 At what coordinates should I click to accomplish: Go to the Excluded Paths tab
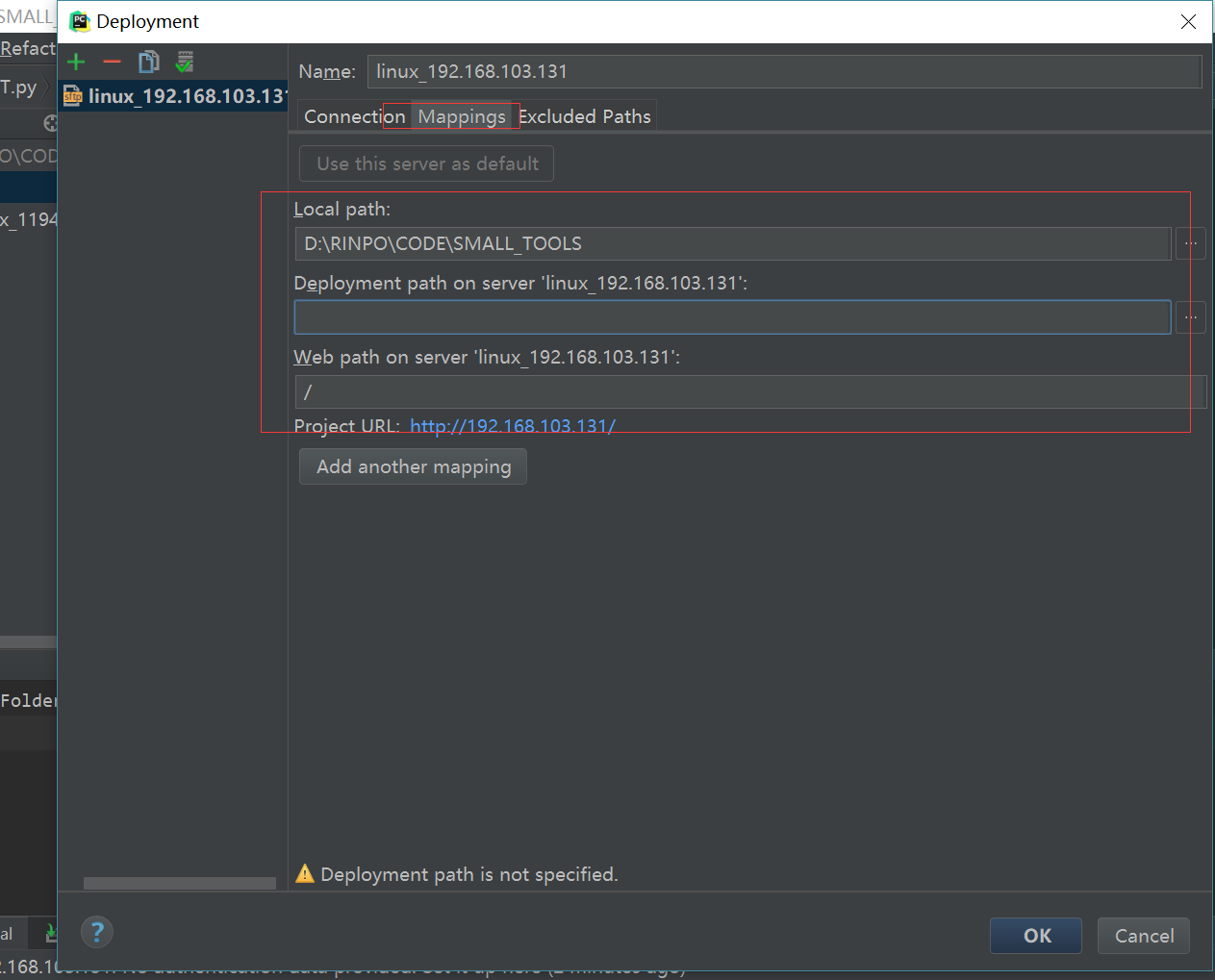[587, 116]
